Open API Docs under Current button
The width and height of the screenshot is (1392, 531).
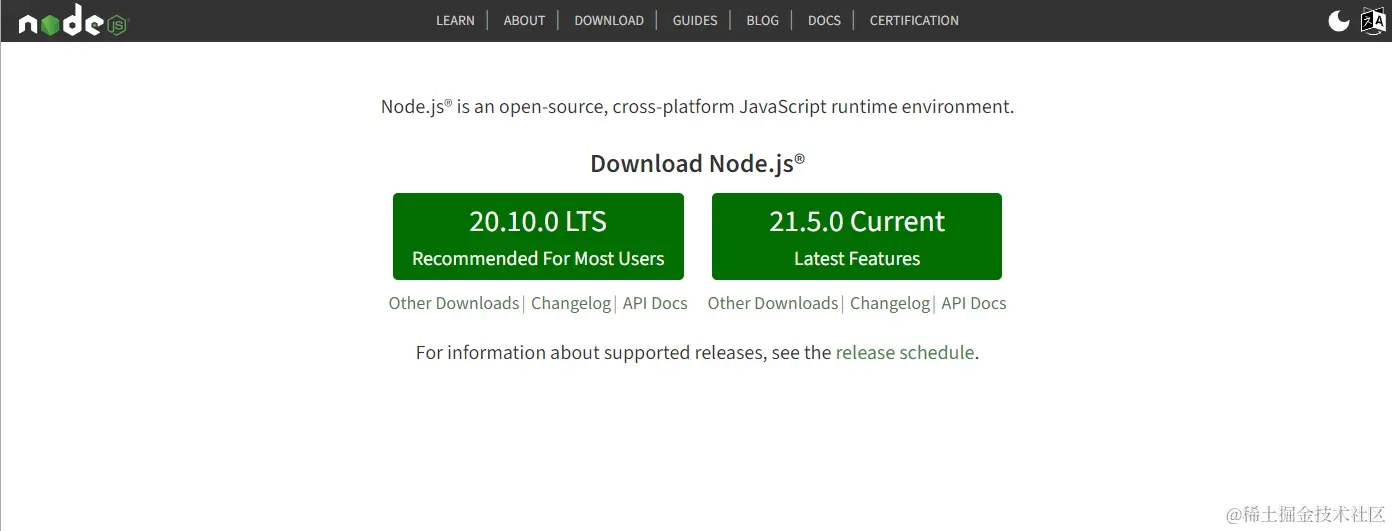click(974, 303)
